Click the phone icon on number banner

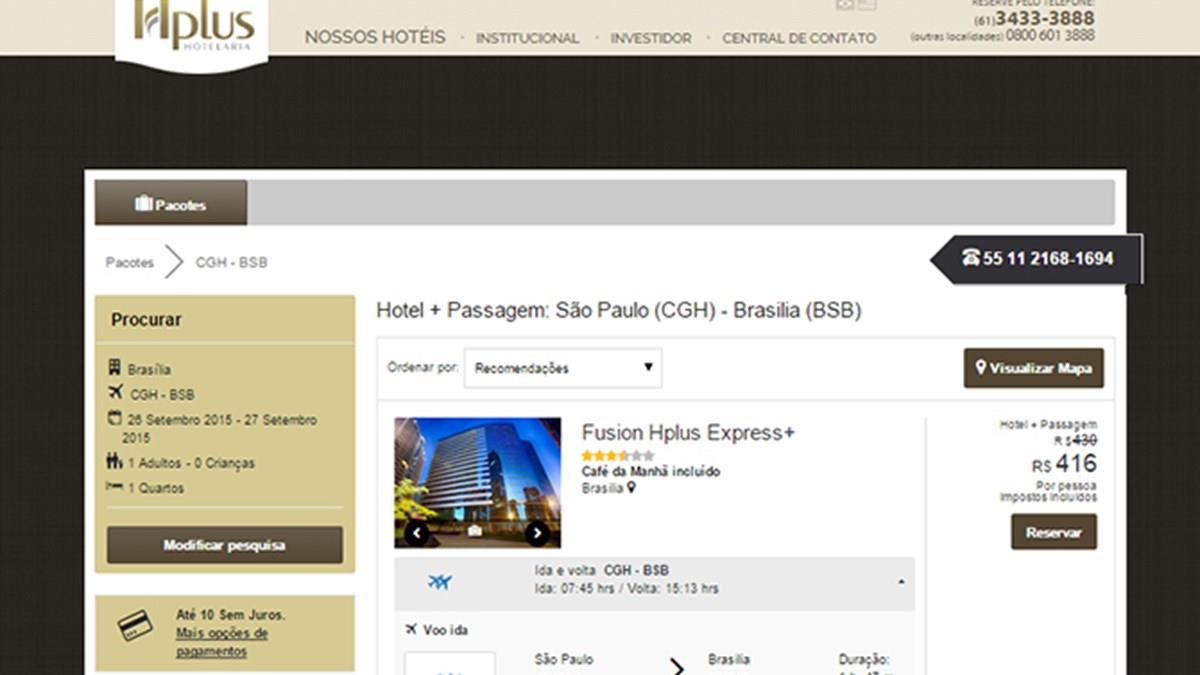click(970, 257)
